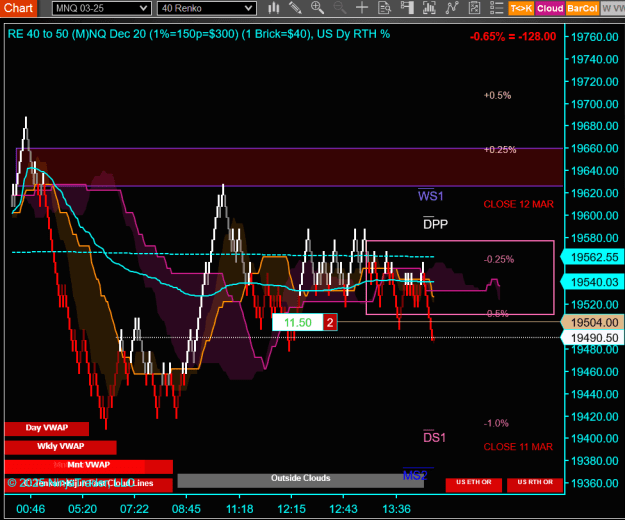Select the Chart tab
This screenshot has height=520, width=625.
18,8
